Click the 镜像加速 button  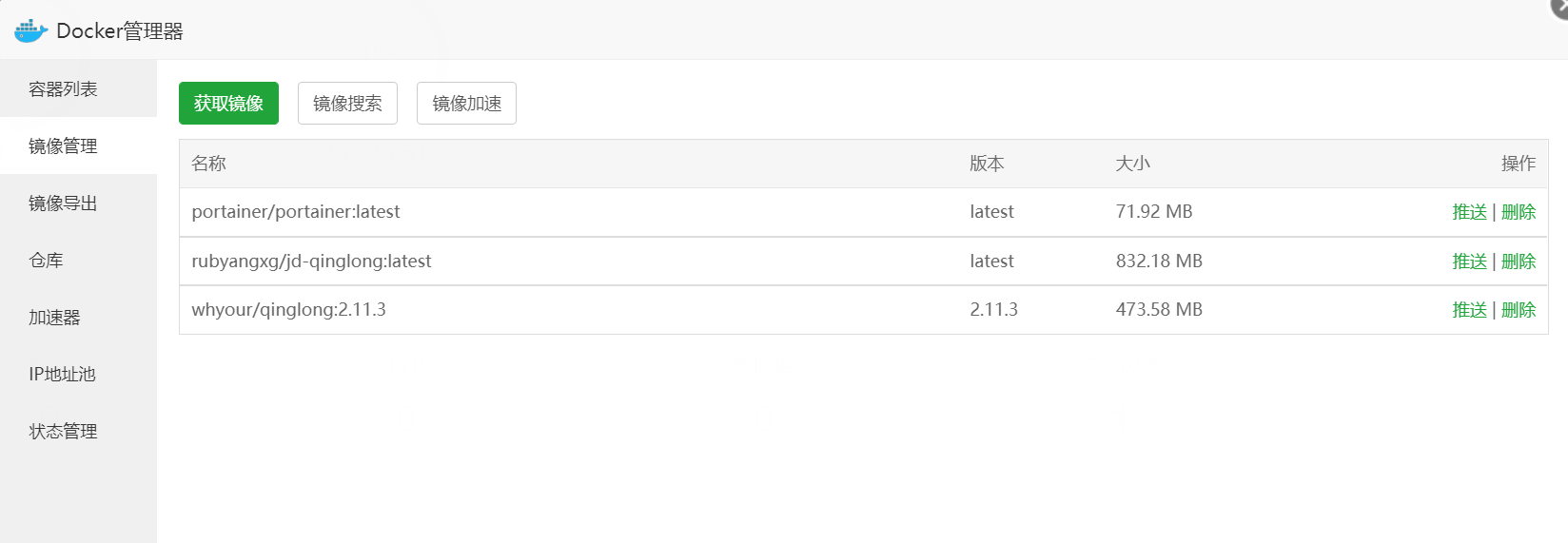point(466,103)
